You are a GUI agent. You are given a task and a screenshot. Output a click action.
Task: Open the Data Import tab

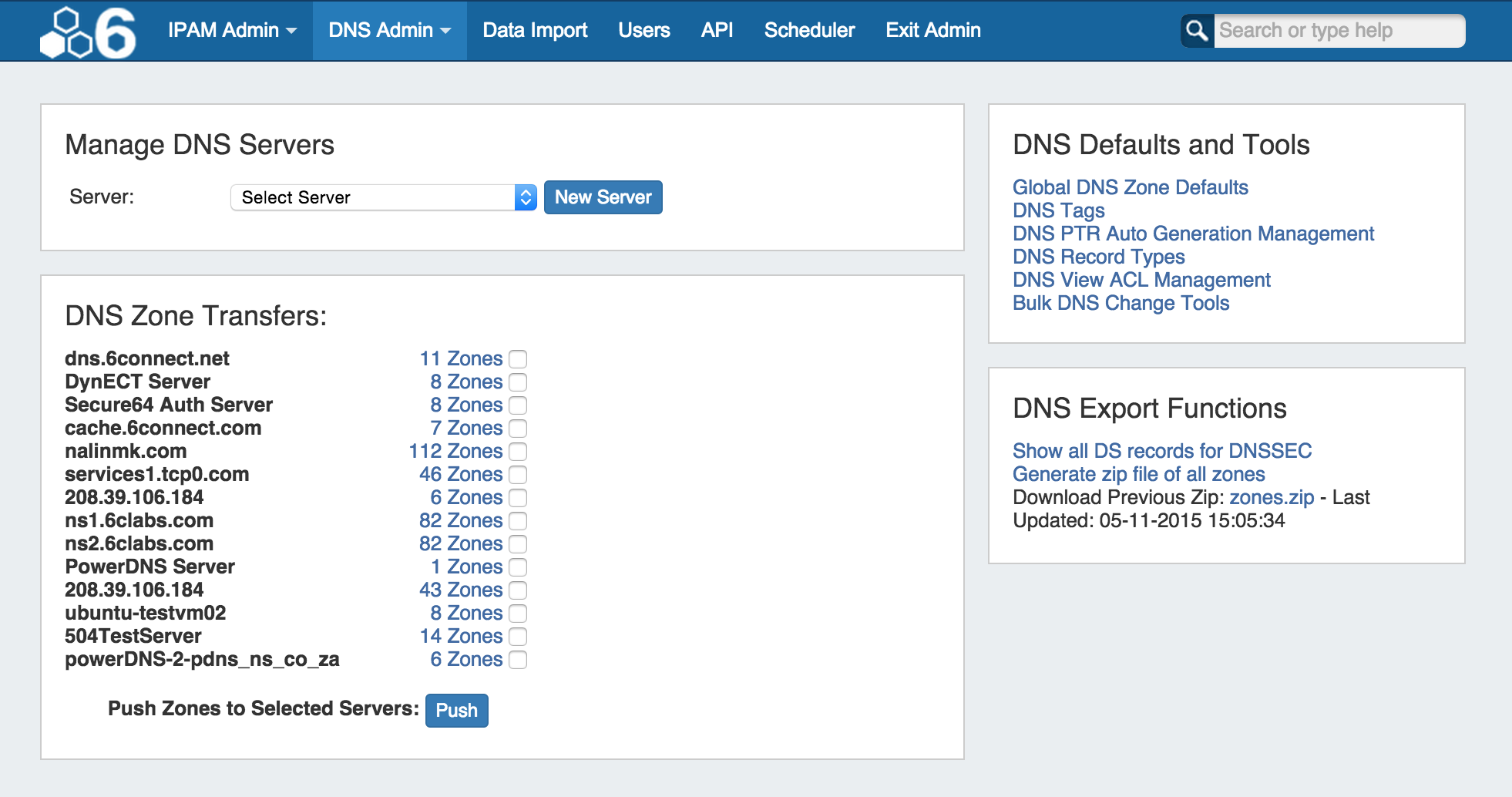coord(535,31)
